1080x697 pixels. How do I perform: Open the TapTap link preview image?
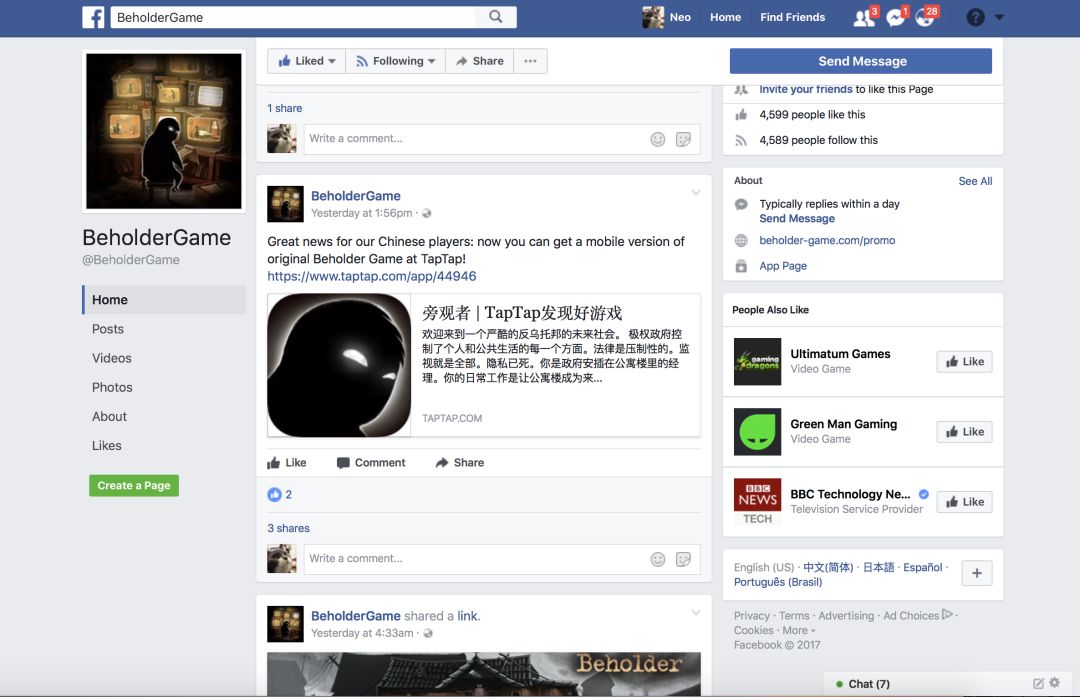click(339, 365)
